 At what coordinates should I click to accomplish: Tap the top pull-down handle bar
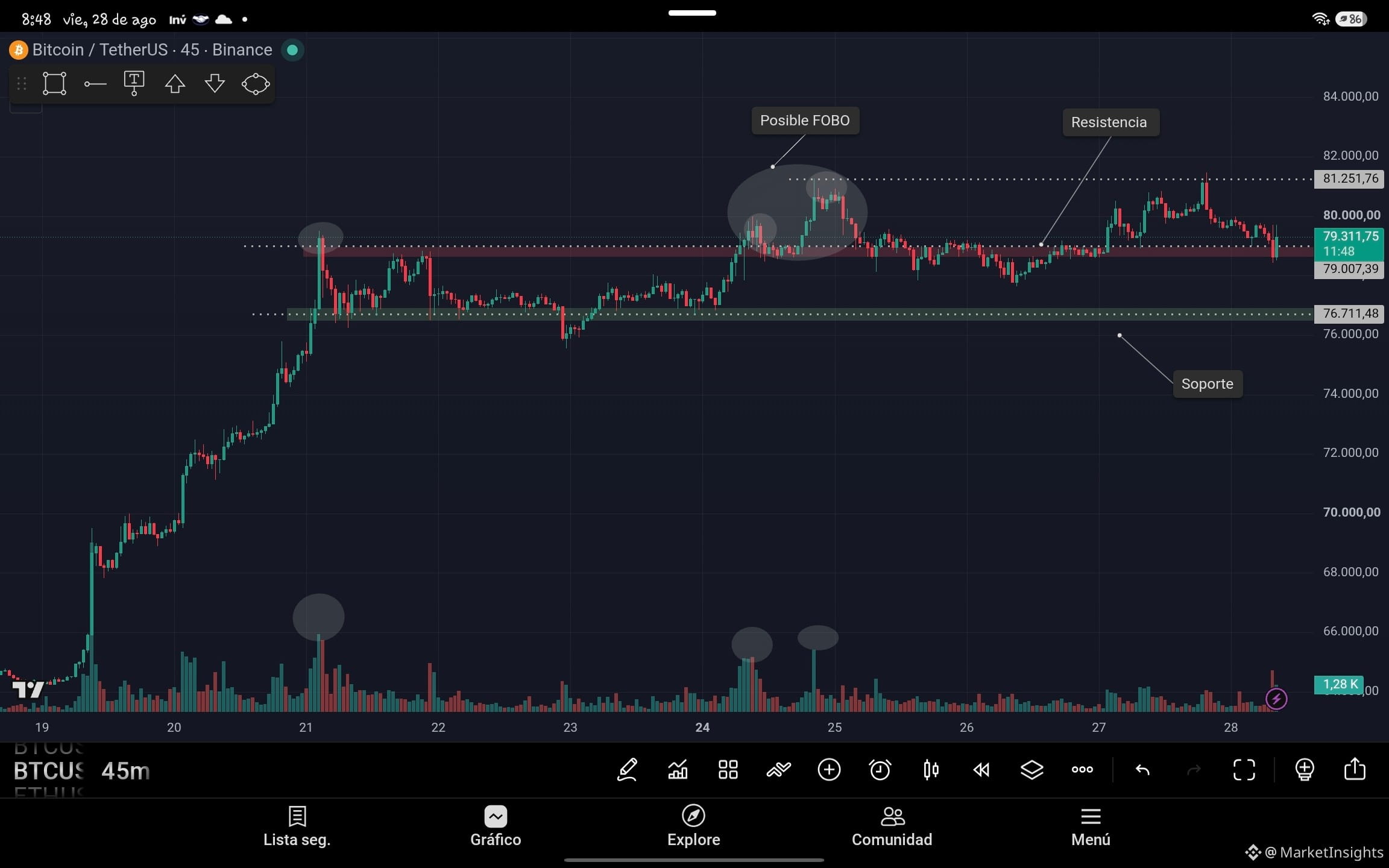coord(692,13)
